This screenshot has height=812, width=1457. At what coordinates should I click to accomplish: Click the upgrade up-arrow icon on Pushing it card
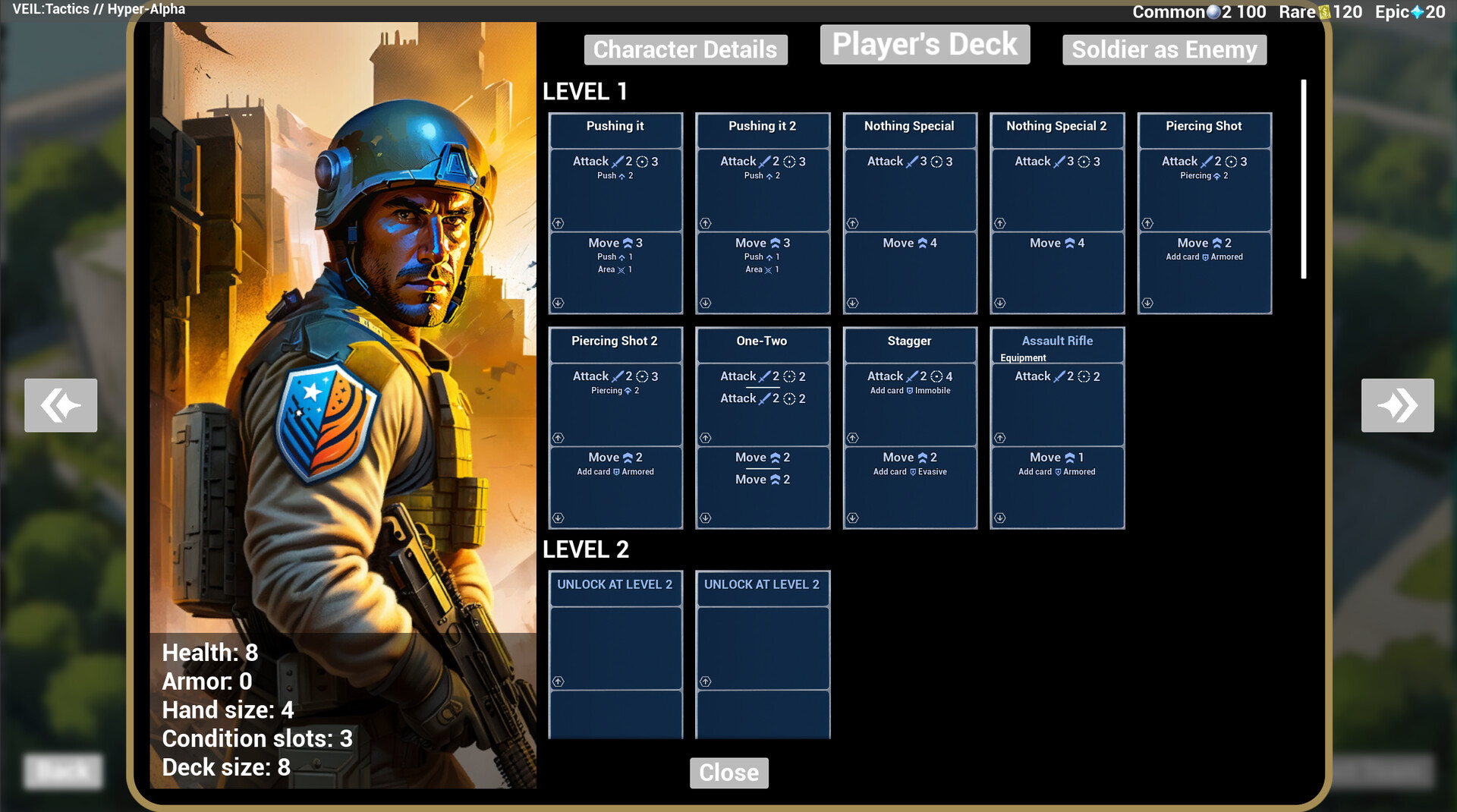click(x=558, y=223)
